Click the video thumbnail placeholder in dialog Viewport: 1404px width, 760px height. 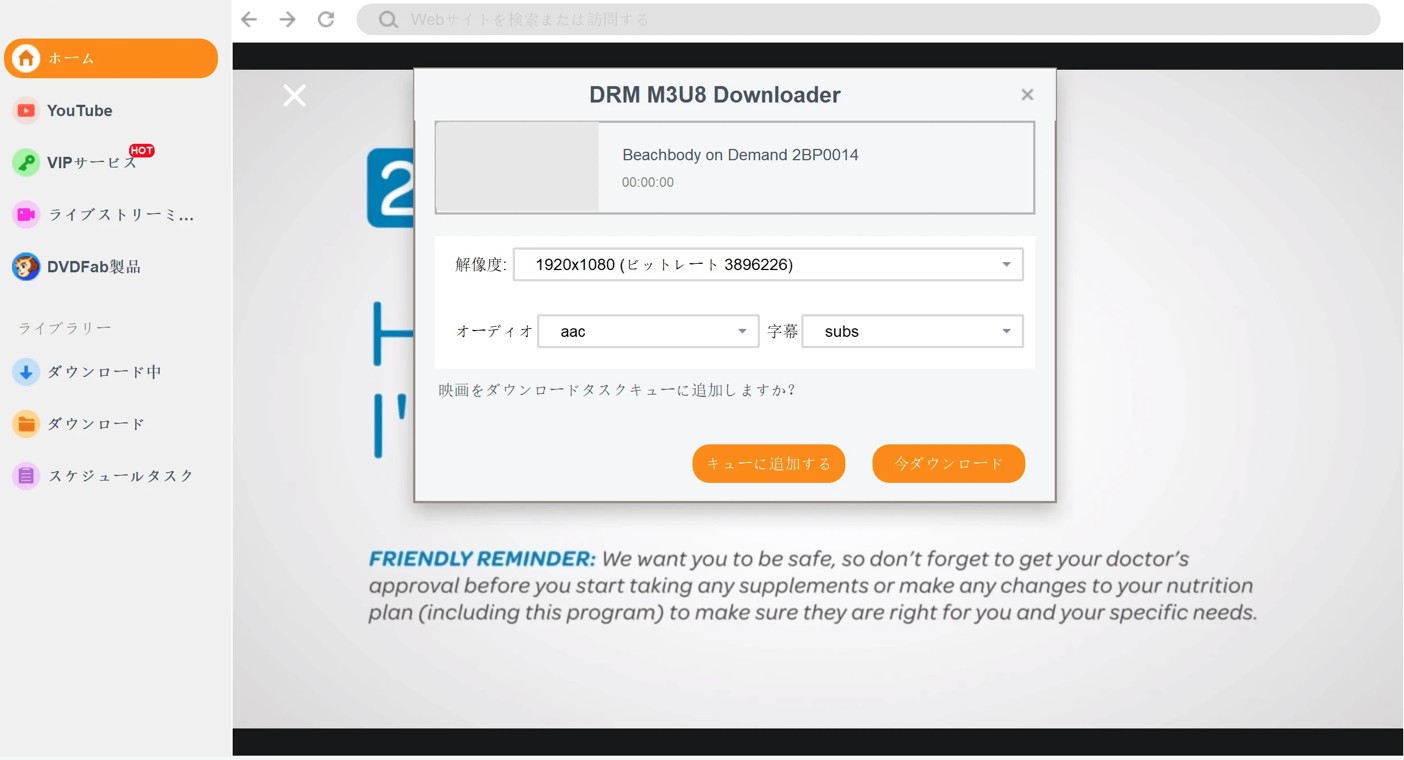coord(517,167)
